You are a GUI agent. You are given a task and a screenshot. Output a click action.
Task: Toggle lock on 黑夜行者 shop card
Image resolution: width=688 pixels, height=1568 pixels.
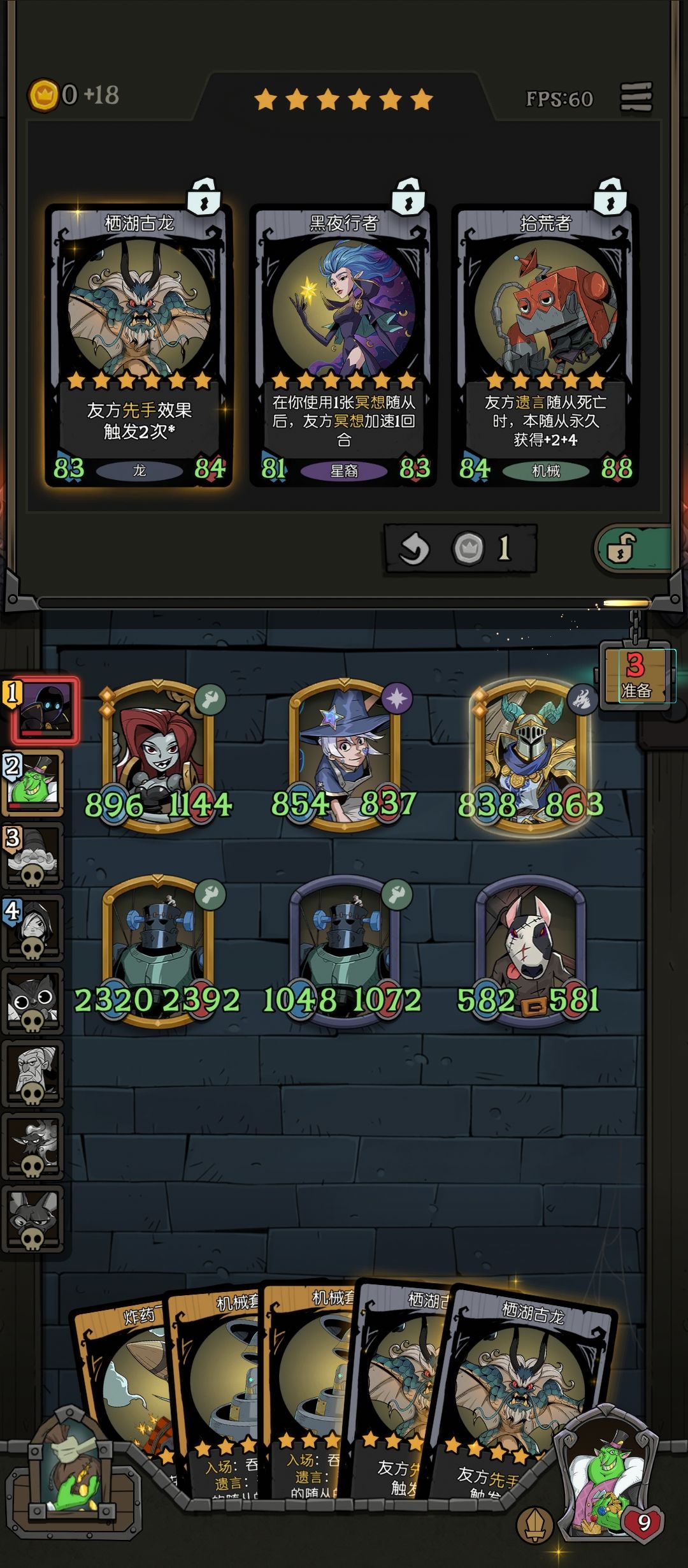click(x=408, y=196)
